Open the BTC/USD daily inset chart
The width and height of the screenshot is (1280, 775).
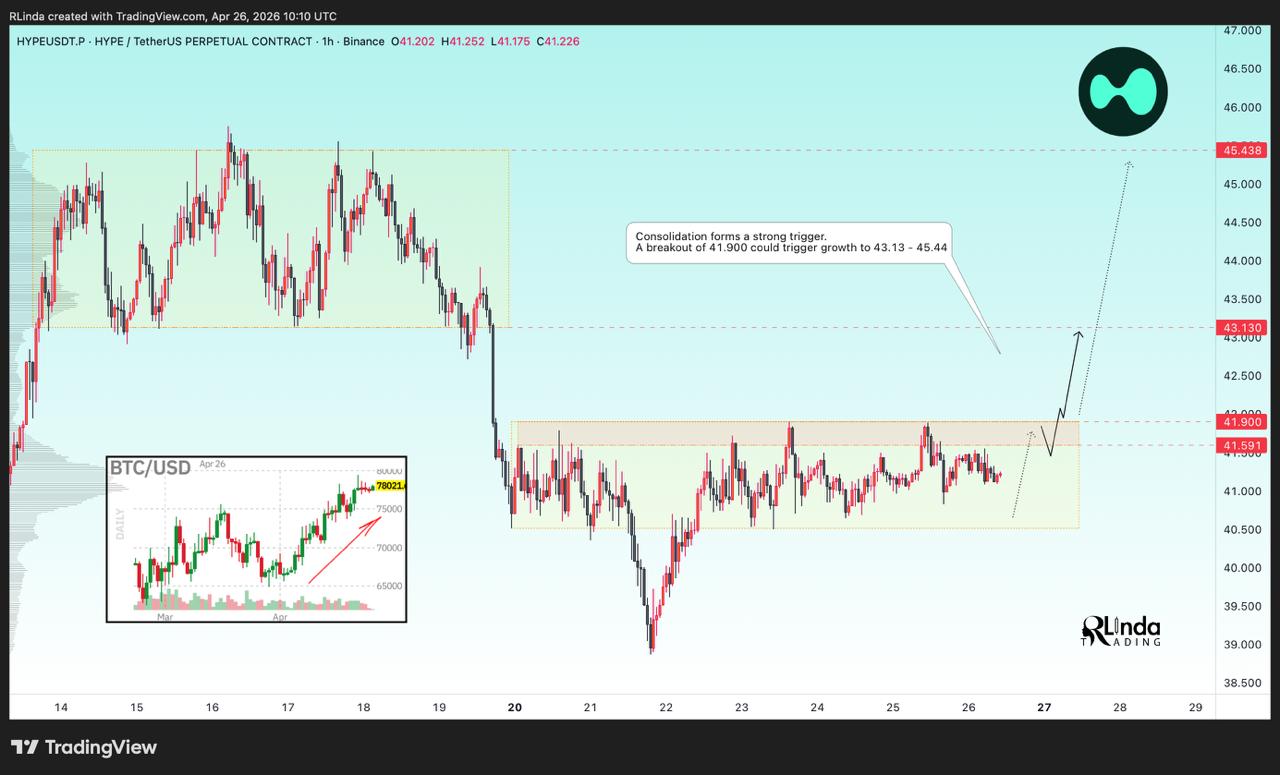pyautogui.click(x=256, y=540)
